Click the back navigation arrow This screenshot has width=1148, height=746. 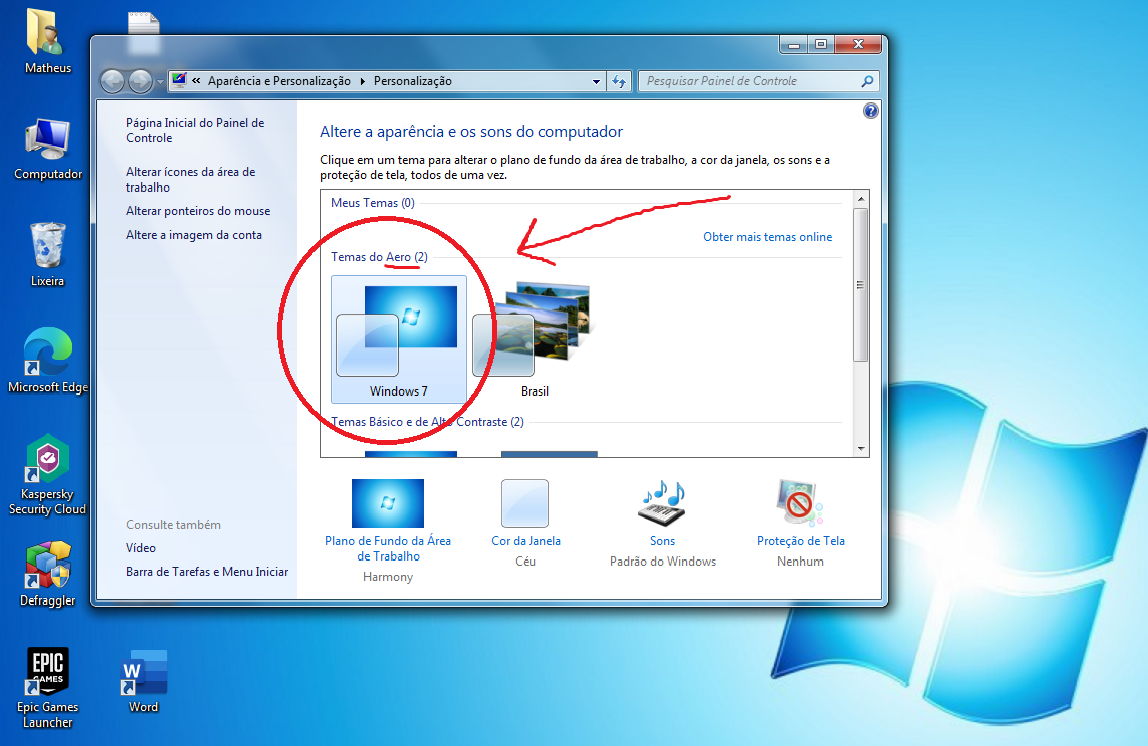pyautogui.click(x=112, y=81)
